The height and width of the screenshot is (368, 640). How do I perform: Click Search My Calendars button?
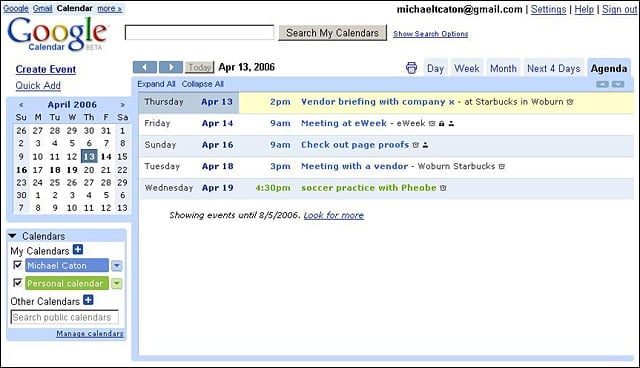click(x=332, y=33)
